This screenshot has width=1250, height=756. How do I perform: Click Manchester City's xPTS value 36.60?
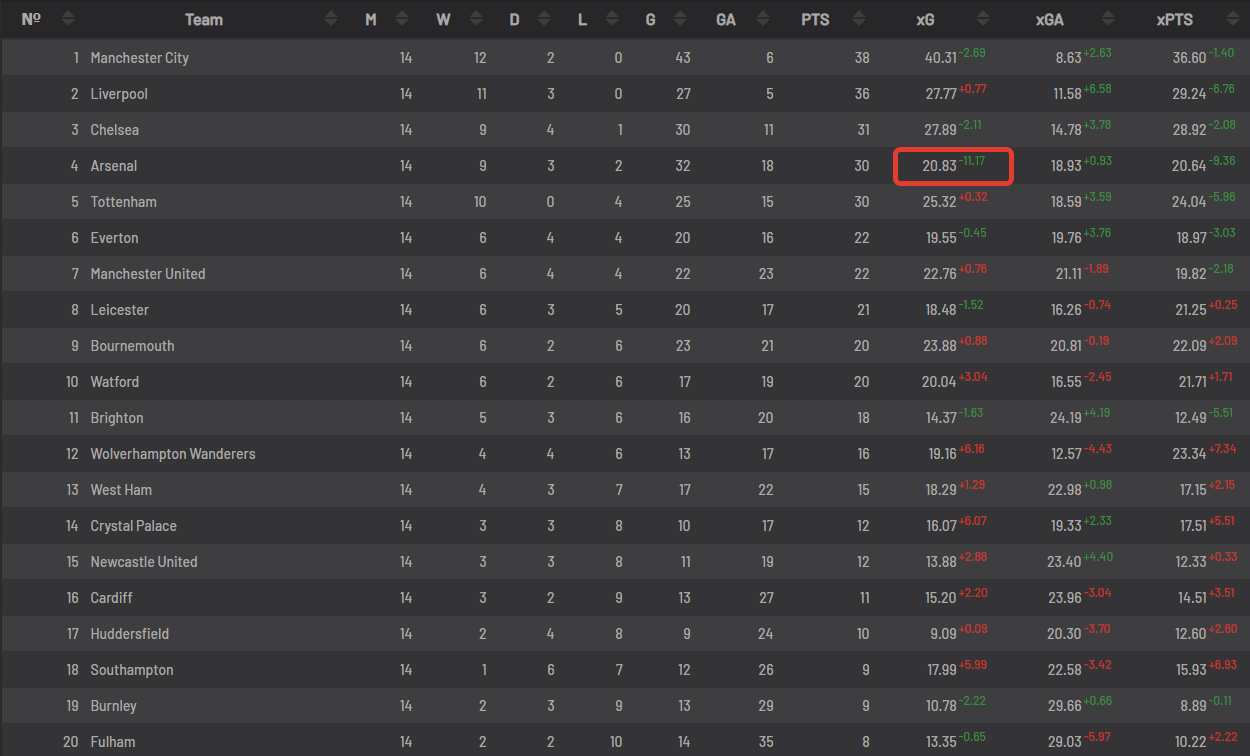(1189, 58)
